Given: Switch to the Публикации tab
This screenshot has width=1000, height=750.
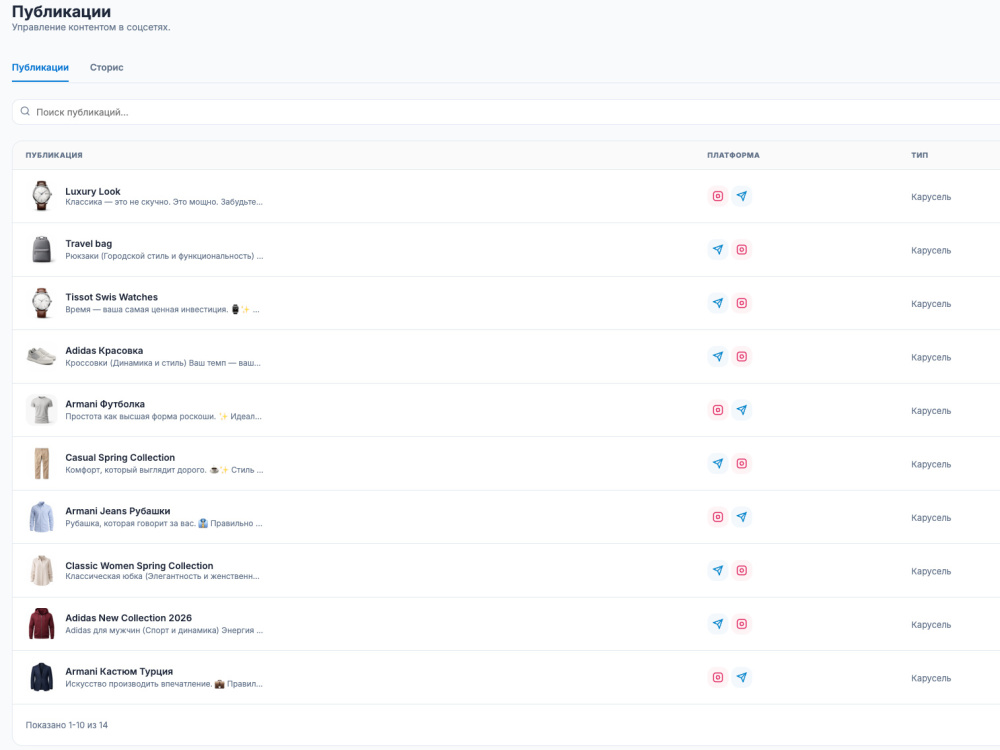Looking at the screenshot, I should (40, 68).
